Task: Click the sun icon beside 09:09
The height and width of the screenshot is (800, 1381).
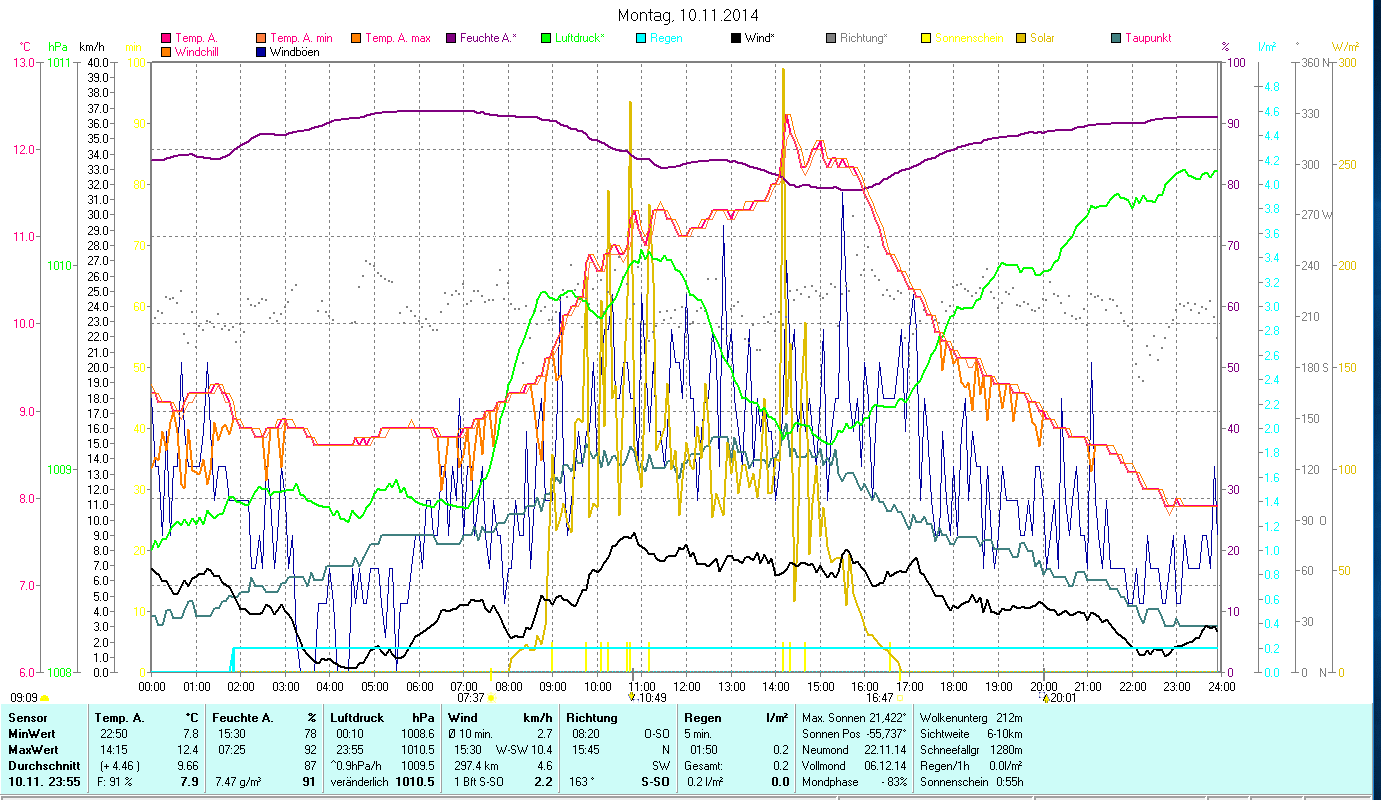Action: click(44, 698)
